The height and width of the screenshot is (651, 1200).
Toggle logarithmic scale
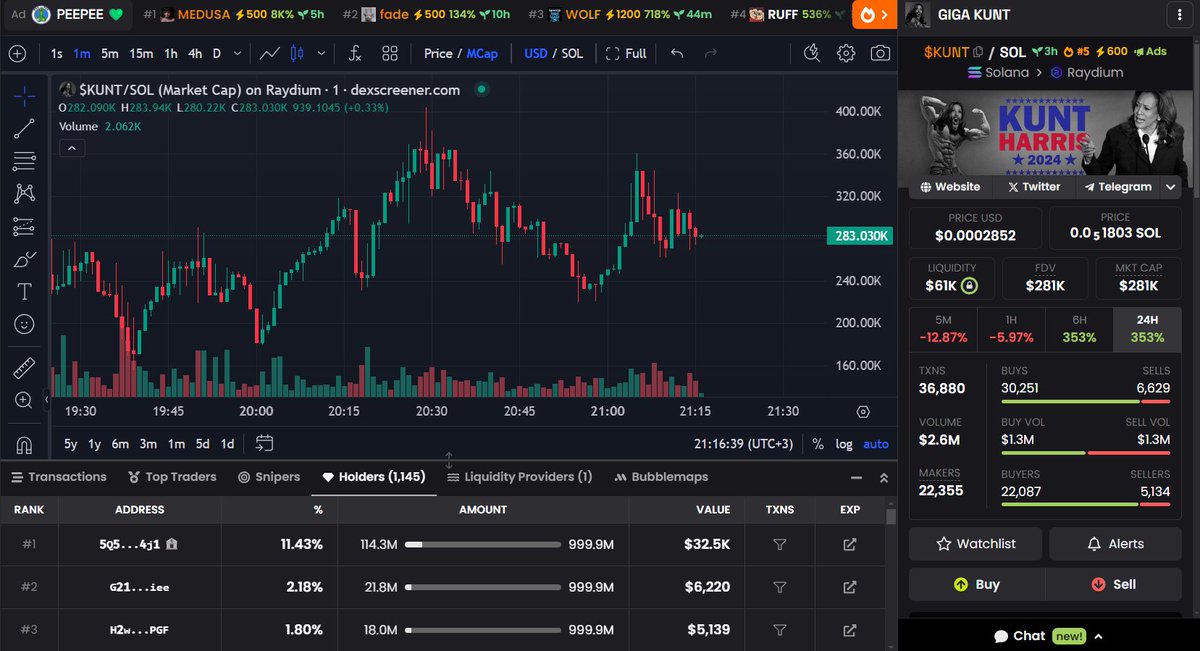pyautogui.click(x=845, y=444)
